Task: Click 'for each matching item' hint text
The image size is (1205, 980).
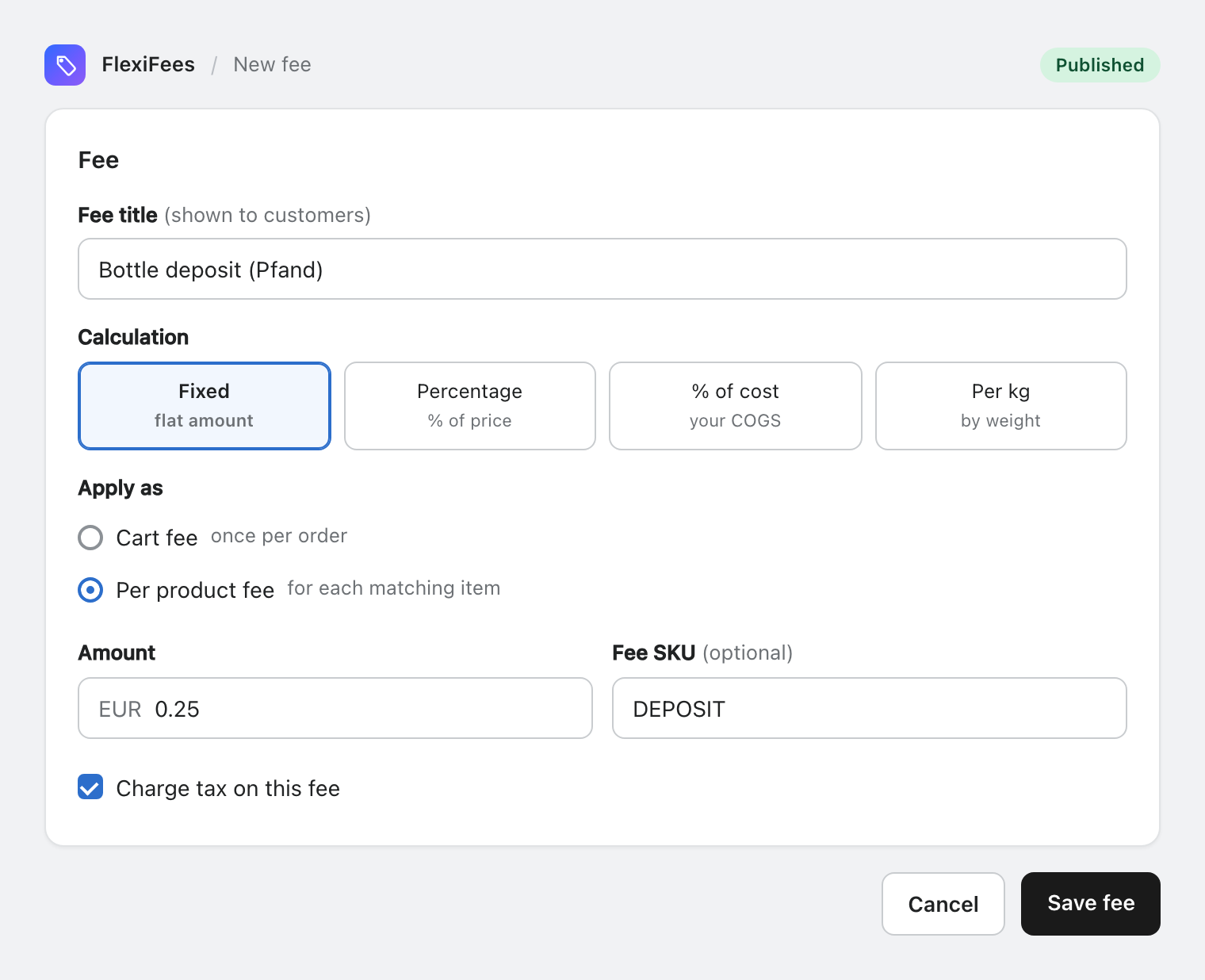Action: pyautogui.click(x=394, y=588)
